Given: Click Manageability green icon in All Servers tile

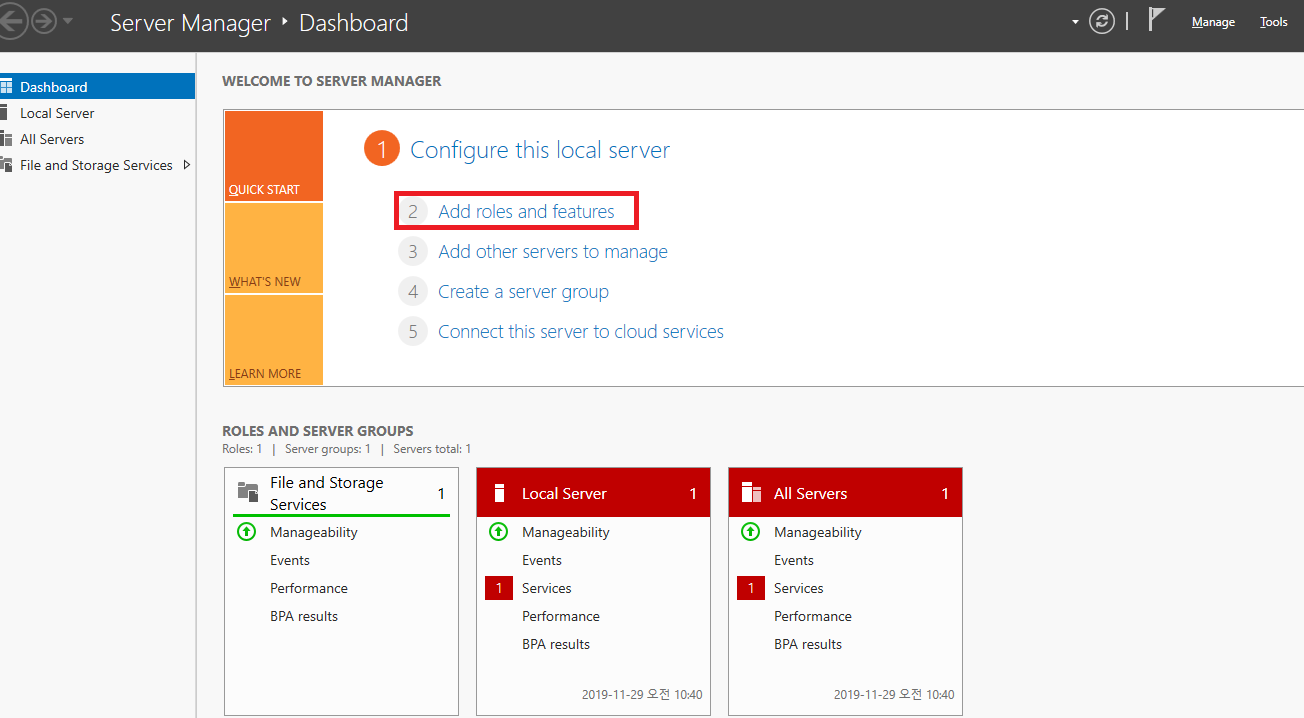Looking at the screenshot, I should [751, 532].
